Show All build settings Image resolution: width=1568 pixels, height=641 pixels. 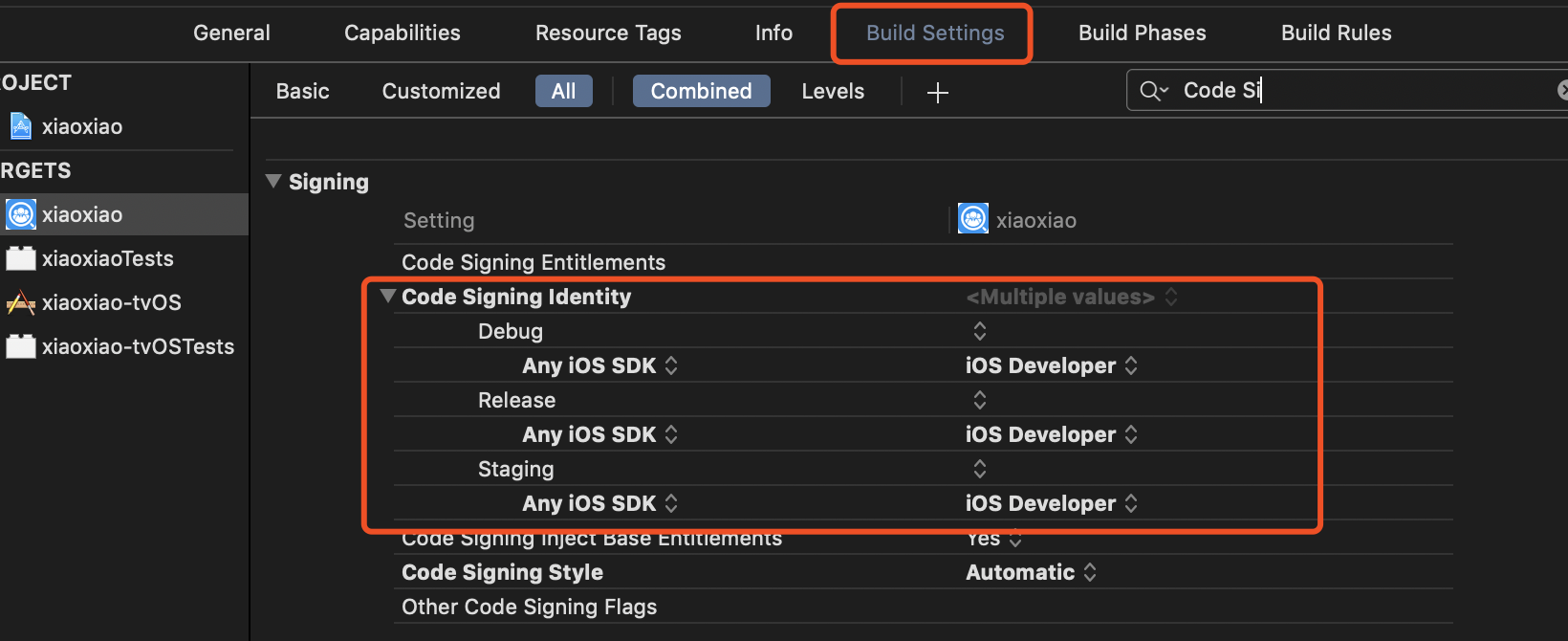(x=564, y=91)
